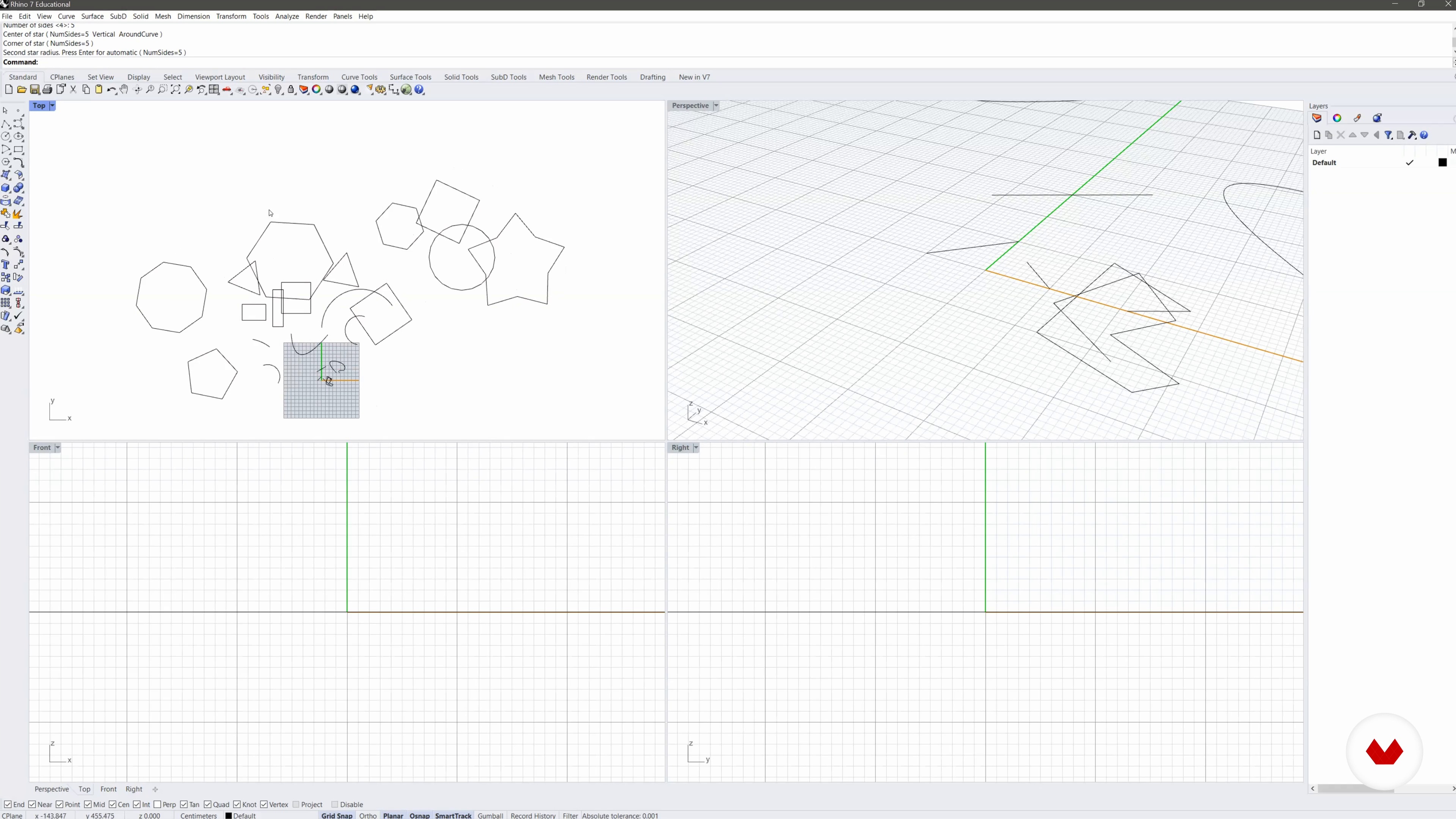The height and width of the screenshot is (819, 1456).
Task: Select the Rectangle tool in left sidebar
Action: (x=19, y=149)
